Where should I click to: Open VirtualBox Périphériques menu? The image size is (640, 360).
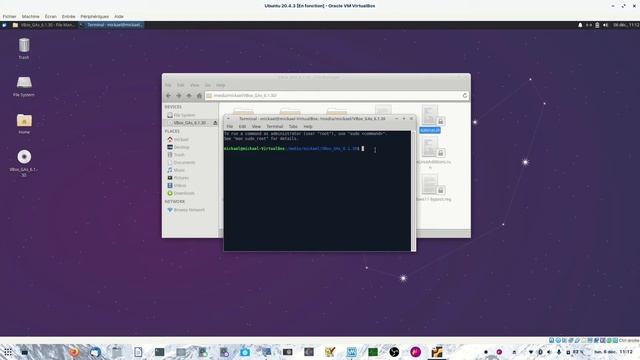tap(95, 16)
